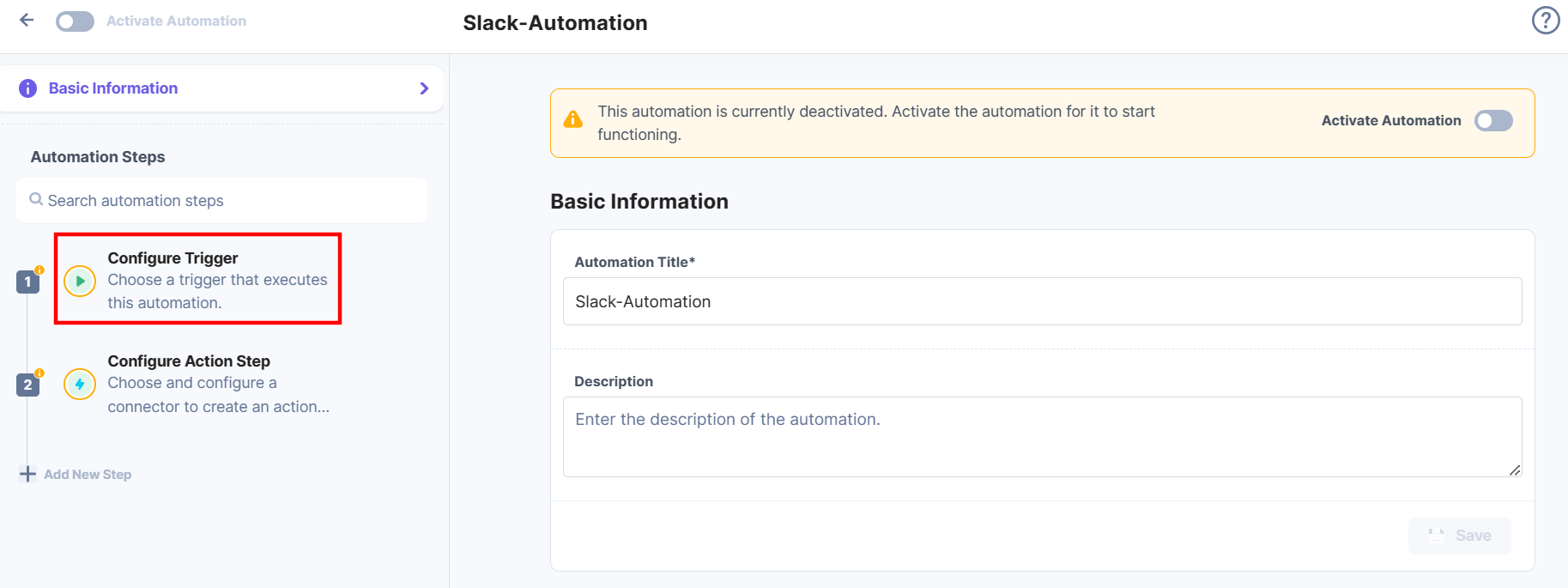Screen dimensions: 1568x588
Task: Click the Basic Information form heading
Action: 639,202
